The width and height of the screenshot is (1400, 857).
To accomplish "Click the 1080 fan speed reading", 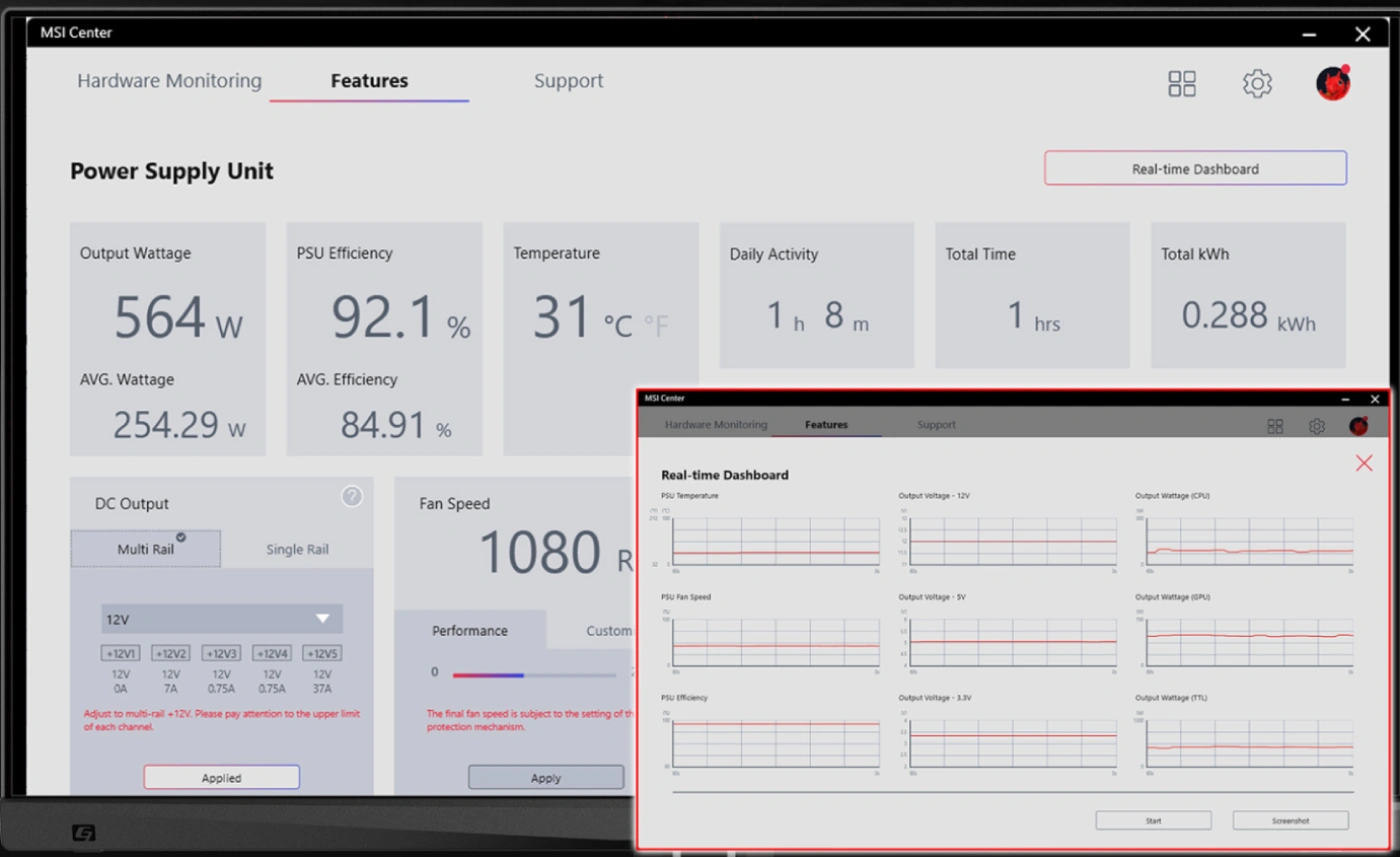I will click(x=541, y=551).
